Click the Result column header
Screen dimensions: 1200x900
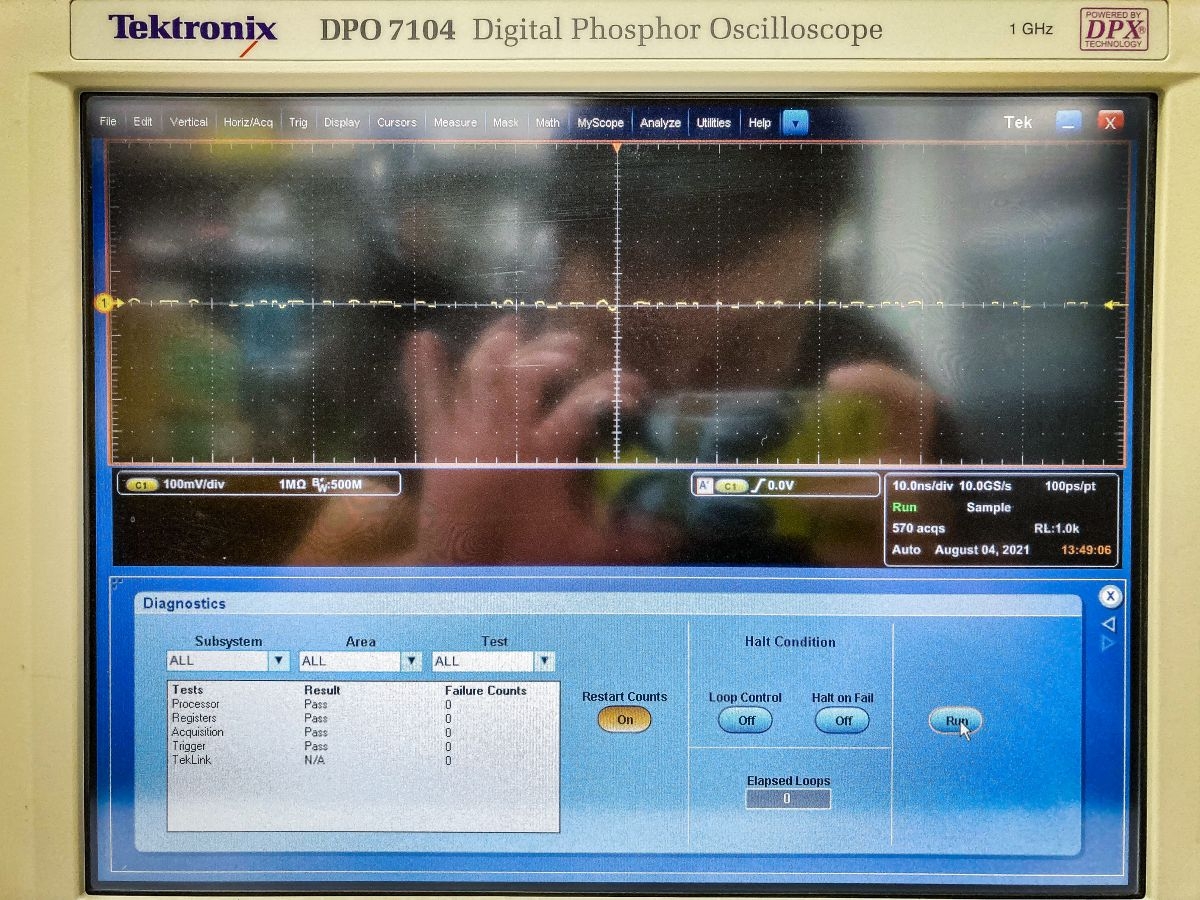pyautogui.click(x=322, y=690)
